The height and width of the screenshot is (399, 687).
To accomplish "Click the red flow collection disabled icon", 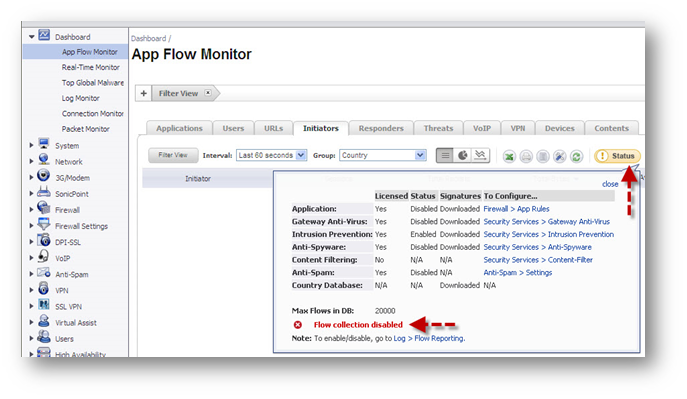I will (x=297, y=325).
